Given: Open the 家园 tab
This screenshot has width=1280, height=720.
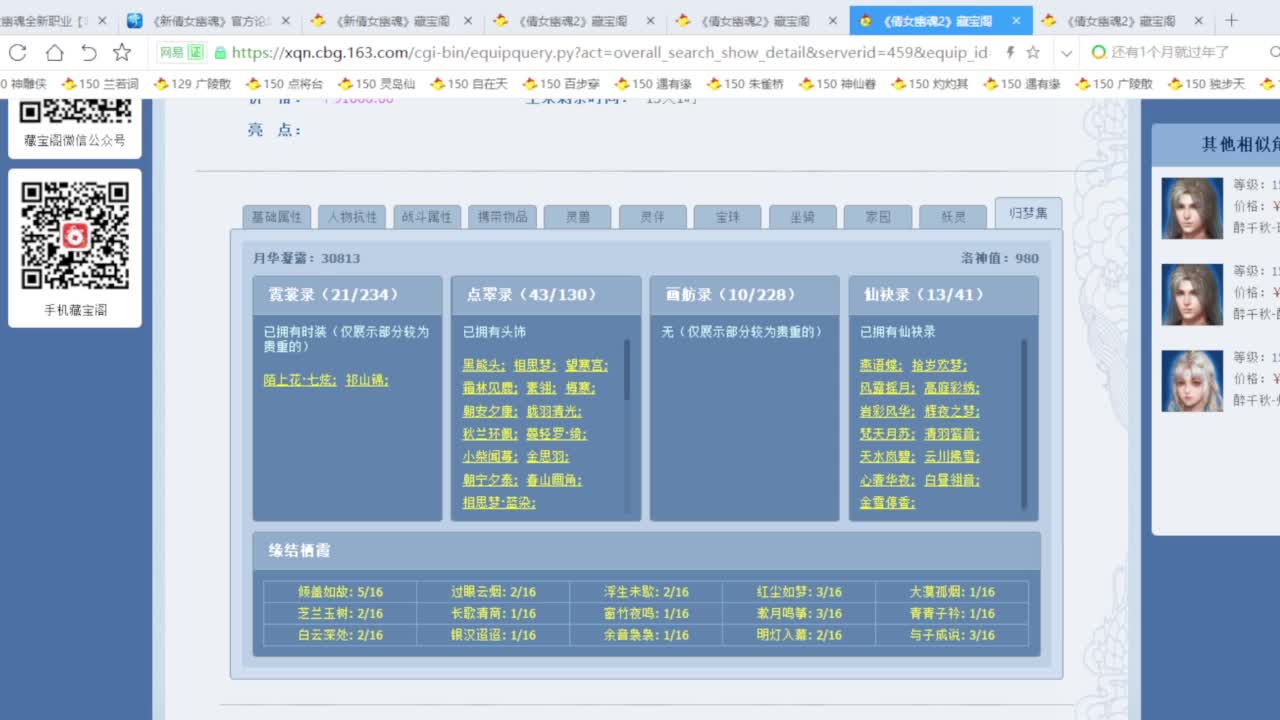Looking at the screenshot, I should click(x=877, y=217).
